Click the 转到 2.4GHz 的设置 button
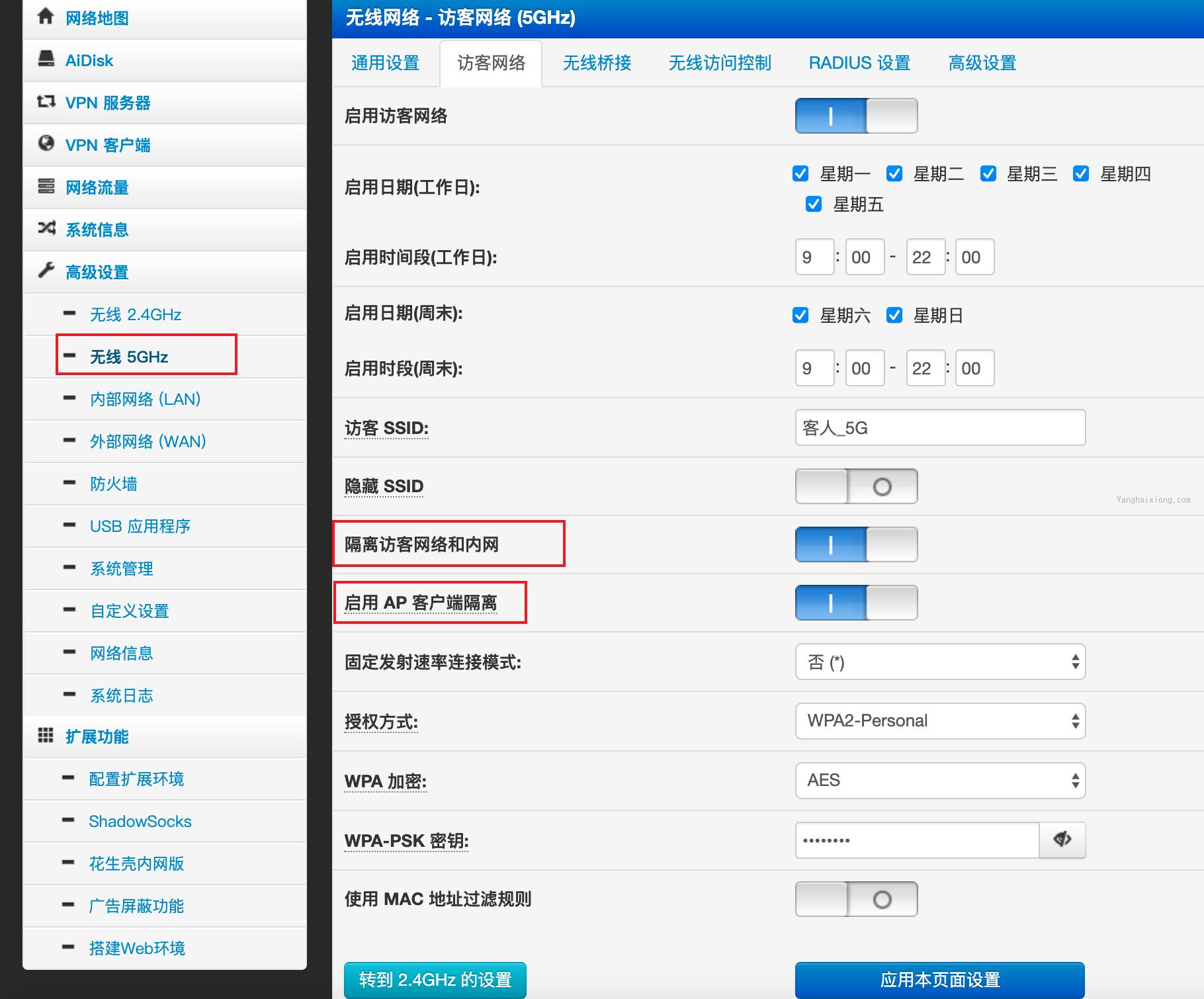1204x999 pixels. (435, 980)
